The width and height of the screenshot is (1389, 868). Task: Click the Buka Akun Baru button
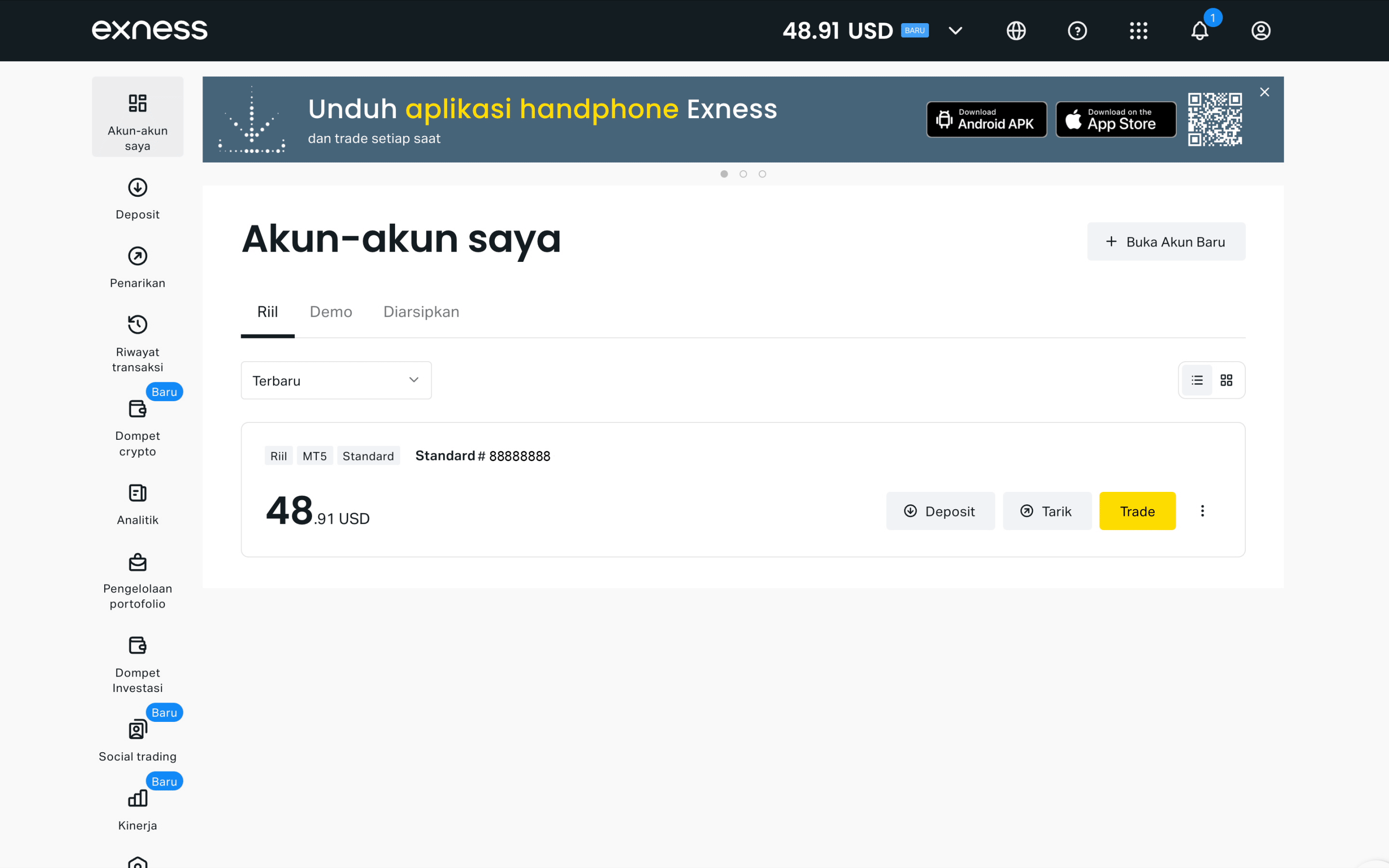tap(1166, 241)
